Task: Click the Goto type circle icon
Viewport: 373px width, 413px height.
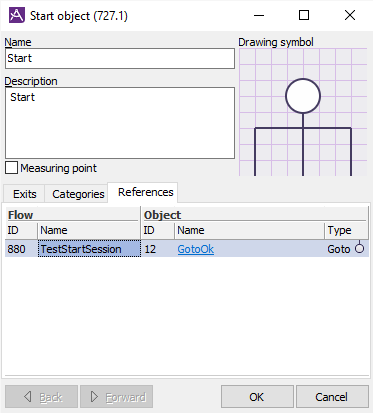Action: click(x=359, y=248)
